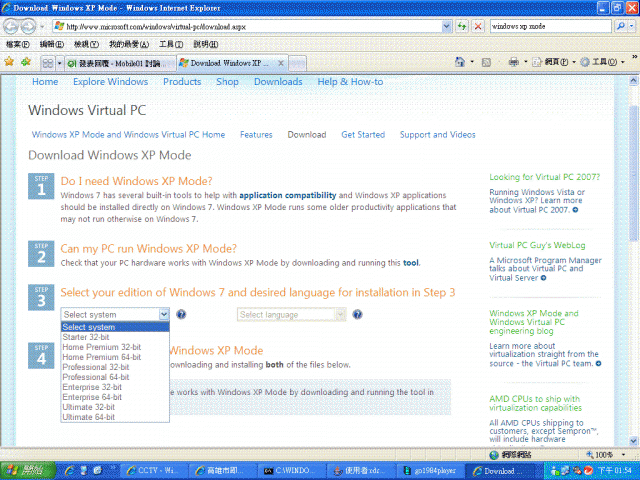The image size is (640, 480).
Task: Expand the Quick Tabs list dropdown arrow
Action: (59, 63)
